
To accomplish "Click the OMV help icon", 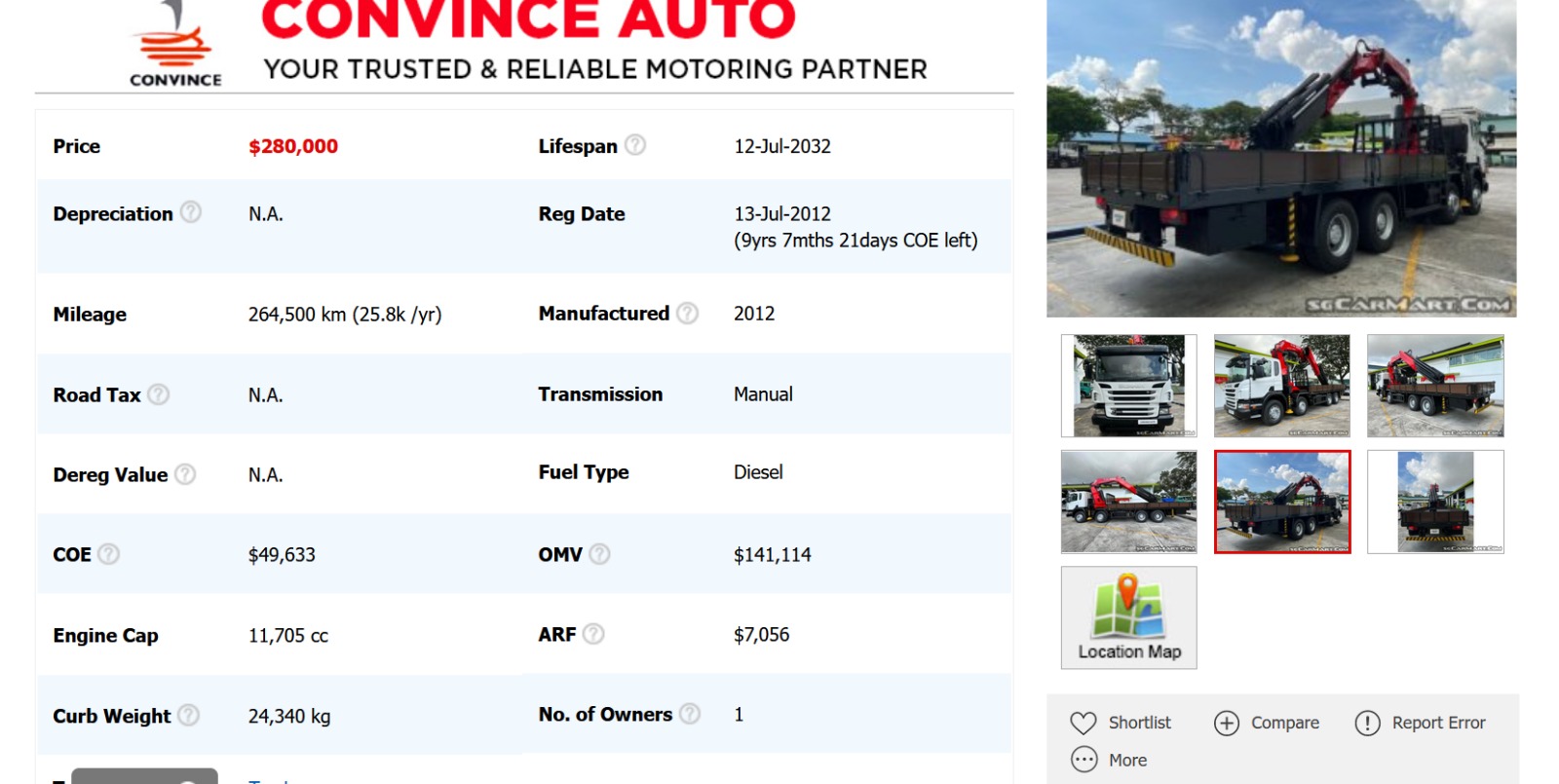I will [x=600, y=554].
